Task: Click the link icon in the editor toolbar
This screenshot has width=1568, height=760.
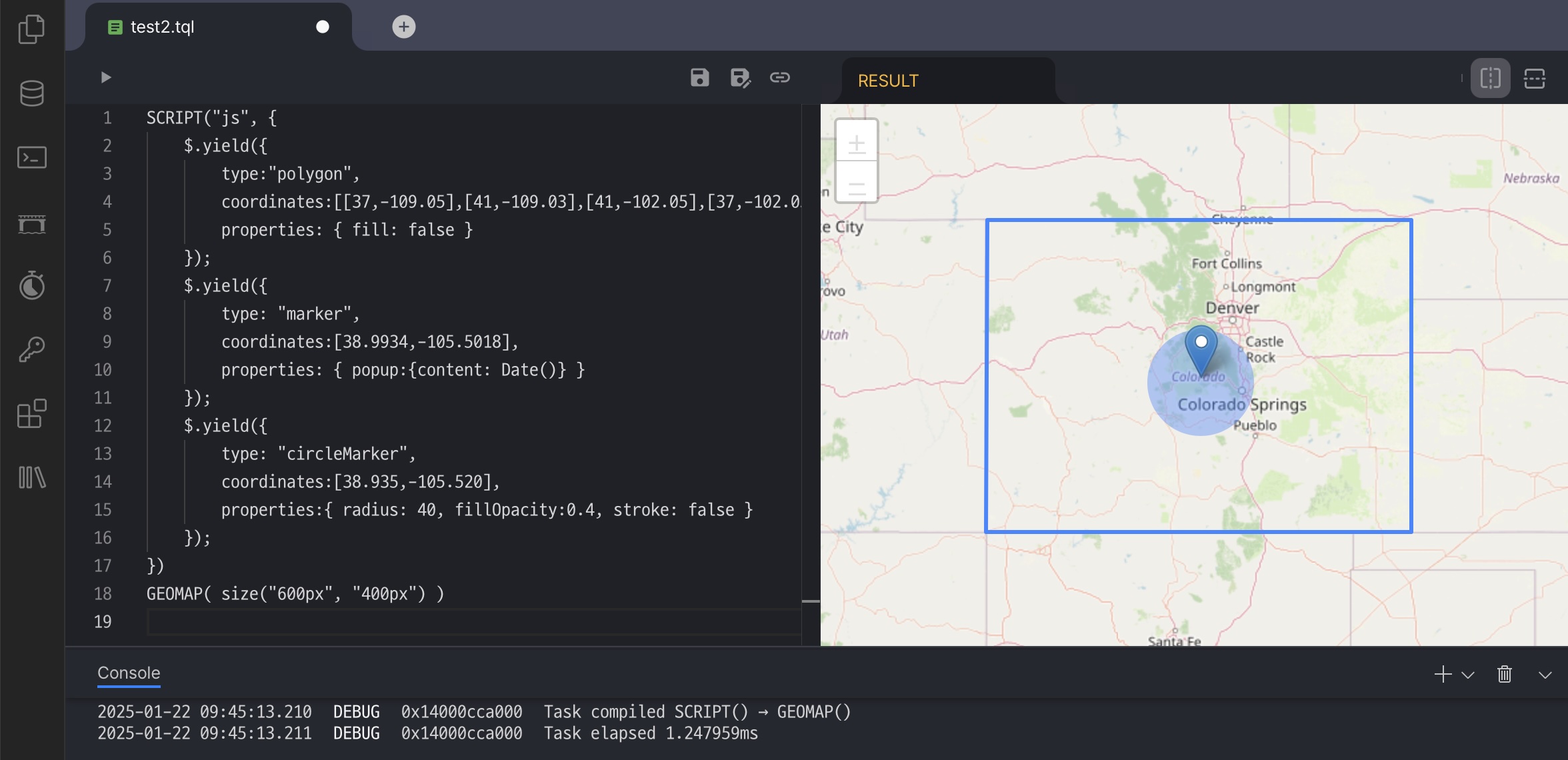Action: pyautogui.click(x=779, y=78)
